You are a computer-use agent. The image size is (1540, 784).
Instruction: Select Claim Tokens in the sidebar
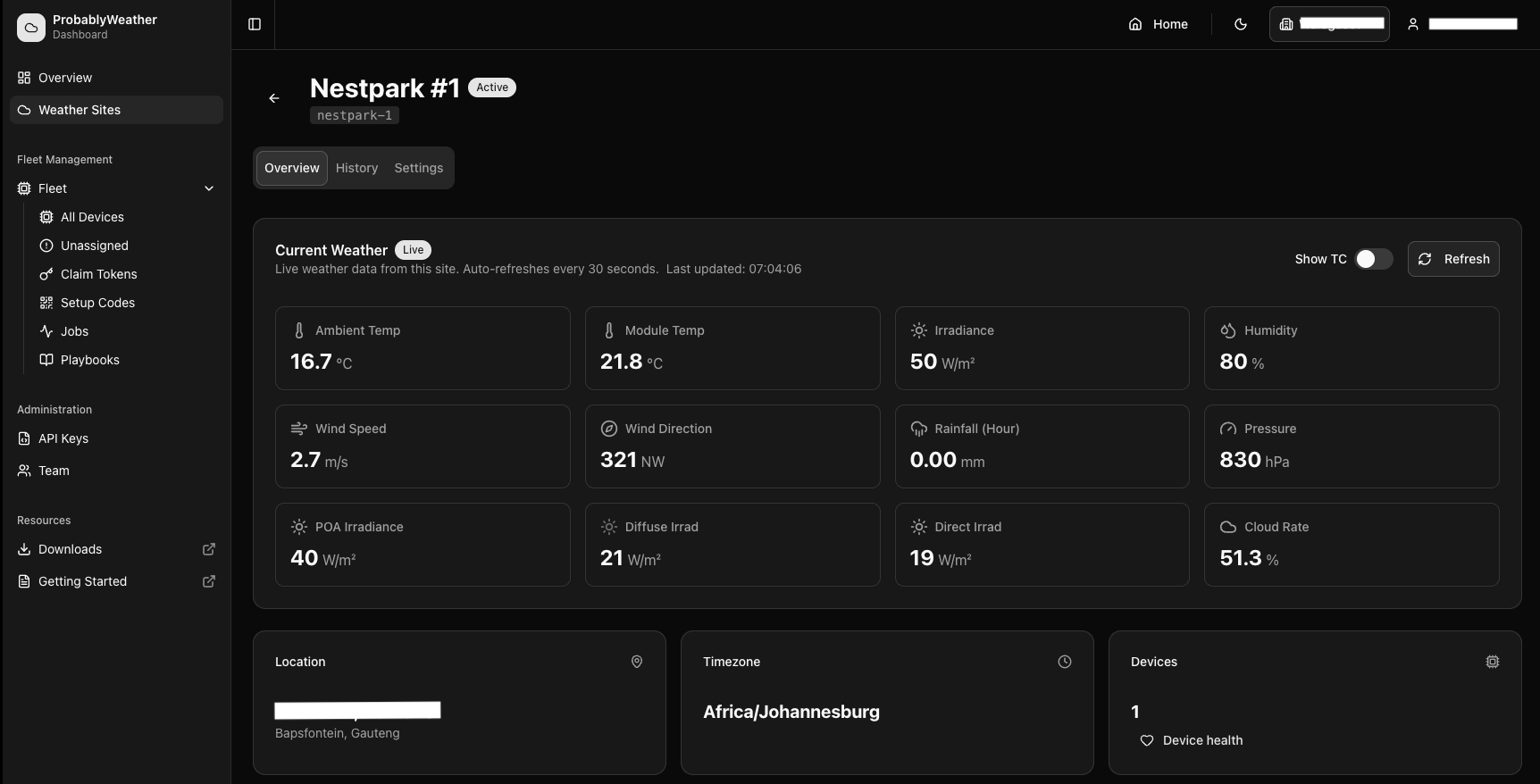(x=98, y=274)
